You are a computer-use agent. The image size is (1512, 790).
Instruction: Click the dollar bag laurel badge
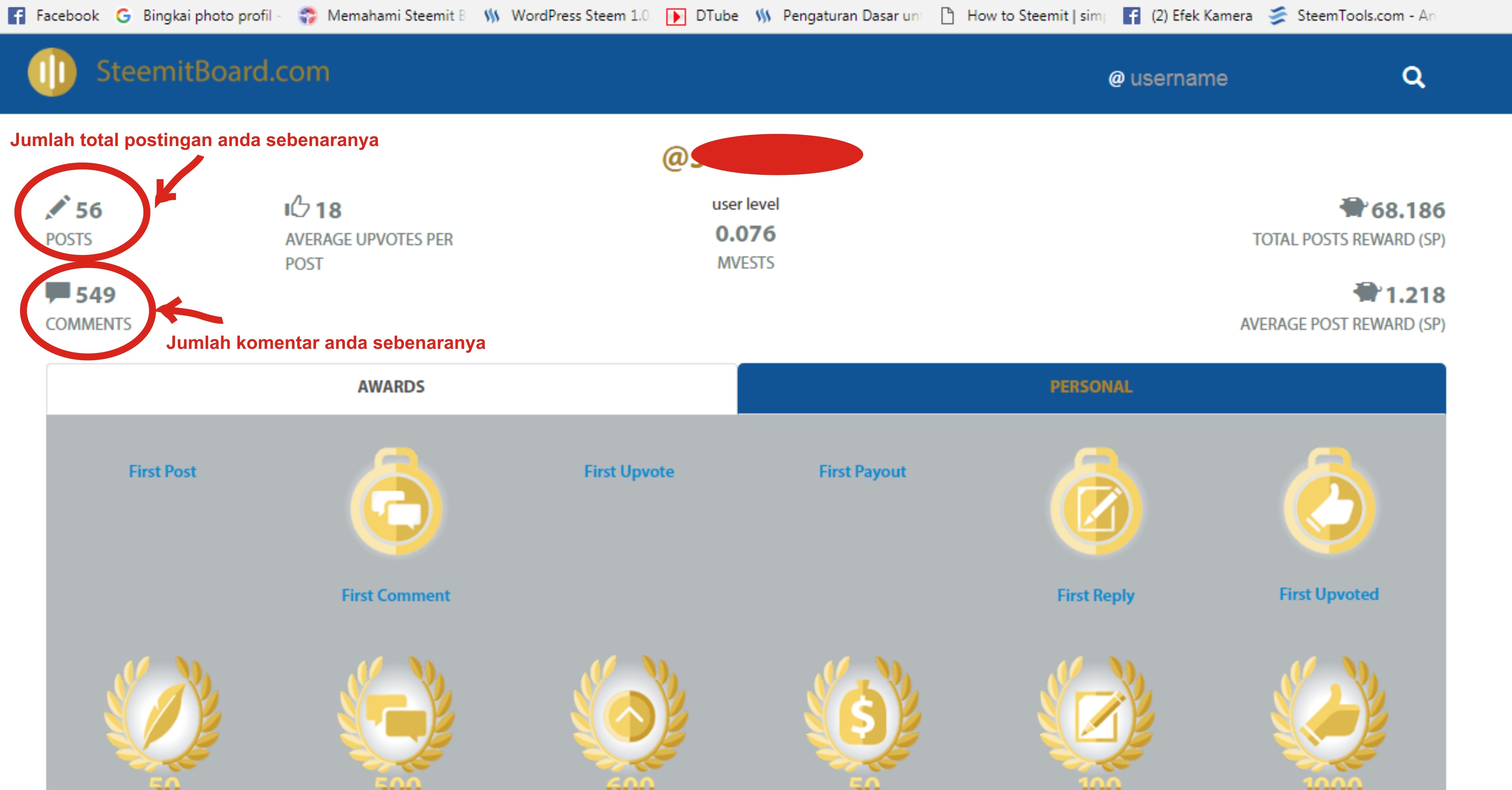pos(862,714)
